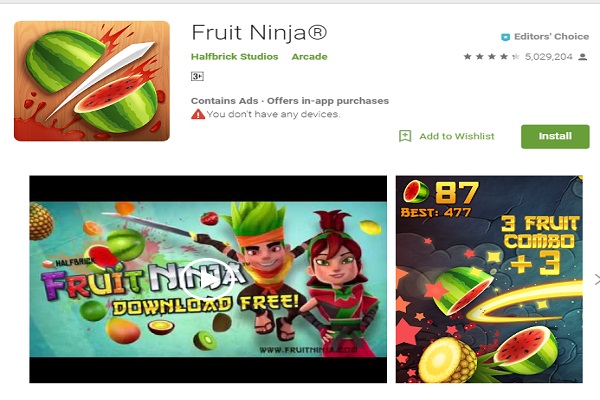Click the green Install button

pyautogui.click(x=555, y=136)
